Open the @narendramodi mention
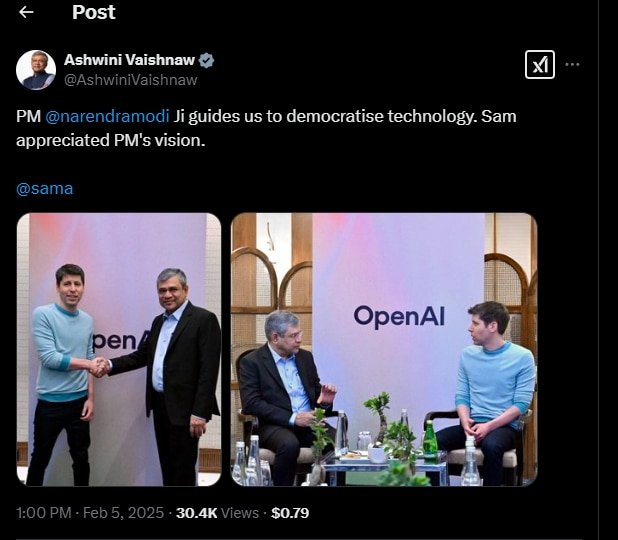This screenshot has height=540, width=618. [107, 117]
